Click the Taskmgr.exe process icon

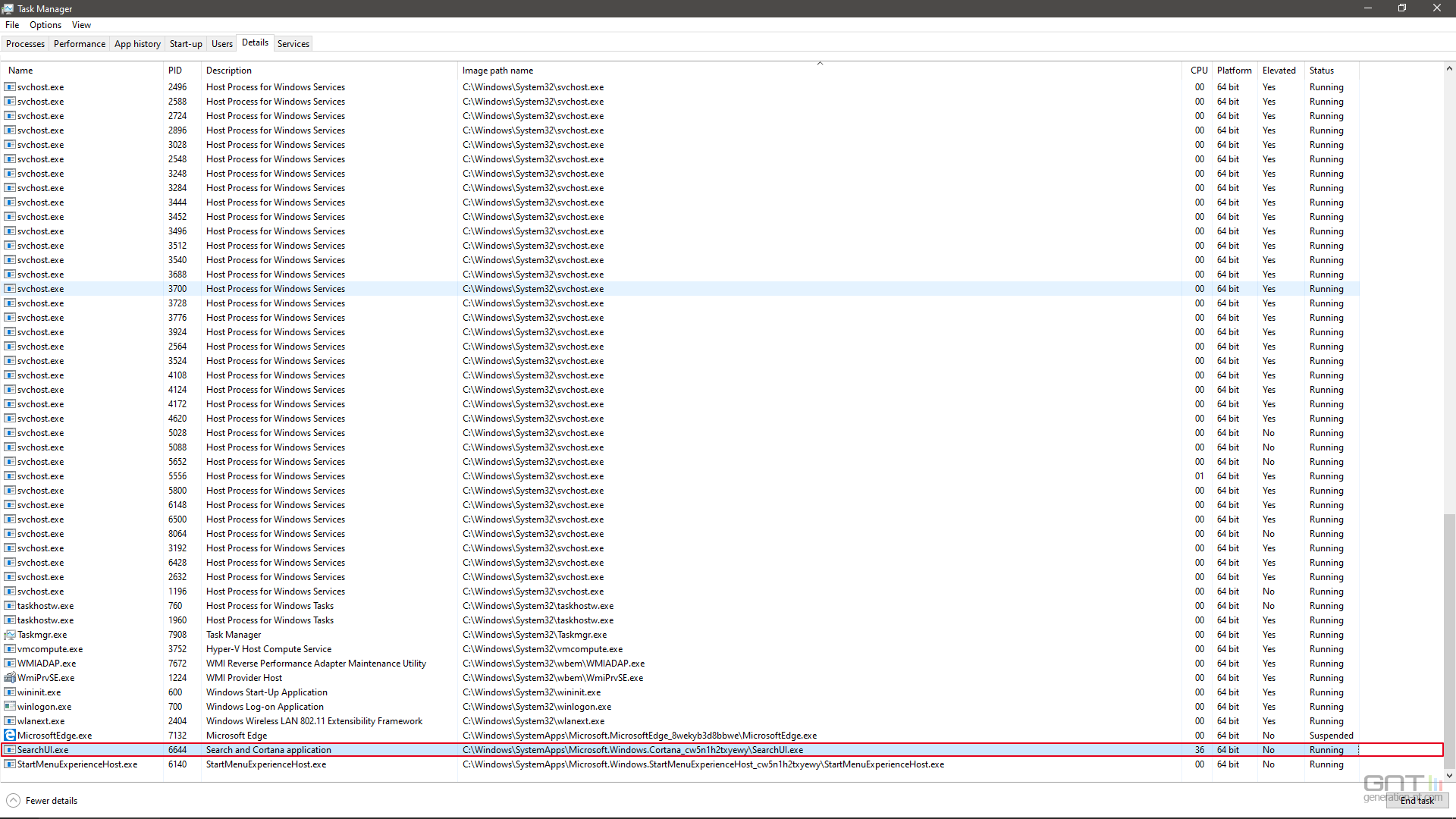(x=10, y=635)
